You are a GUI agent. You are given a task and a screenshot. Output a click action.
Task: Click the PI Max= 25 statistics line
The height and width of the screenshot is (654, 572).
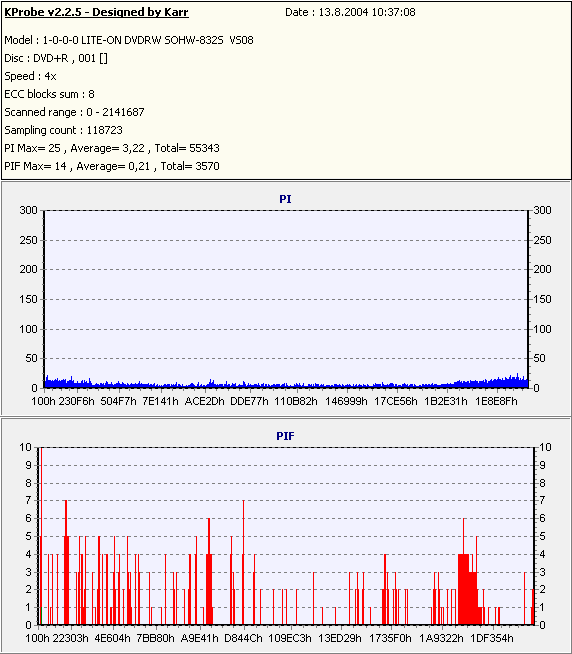112,148
